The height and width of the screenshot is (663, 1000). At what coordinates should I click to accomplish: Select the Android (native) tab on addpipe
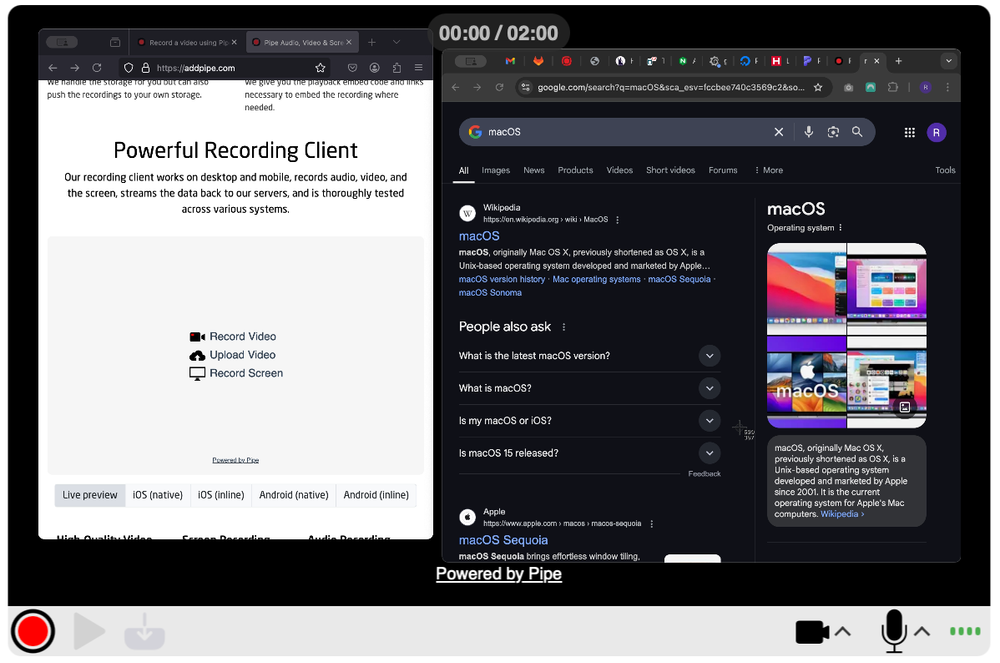[x=293, y=494]
